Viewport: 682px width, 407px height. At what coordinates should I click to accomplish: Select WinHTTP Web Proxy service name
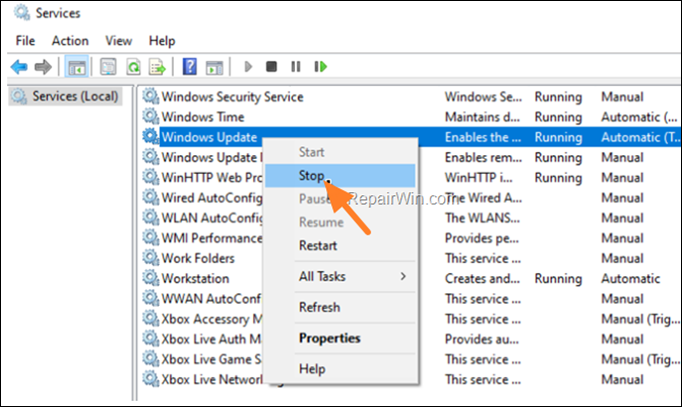[212, 177]
